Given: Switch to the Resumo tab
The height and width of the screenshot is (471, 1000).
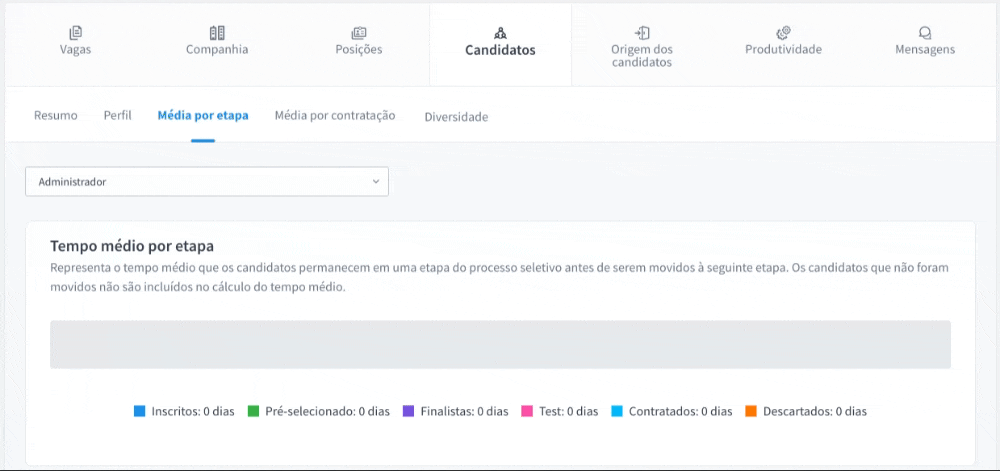Looking at the screenshot, I should click(x=56, y=116).
